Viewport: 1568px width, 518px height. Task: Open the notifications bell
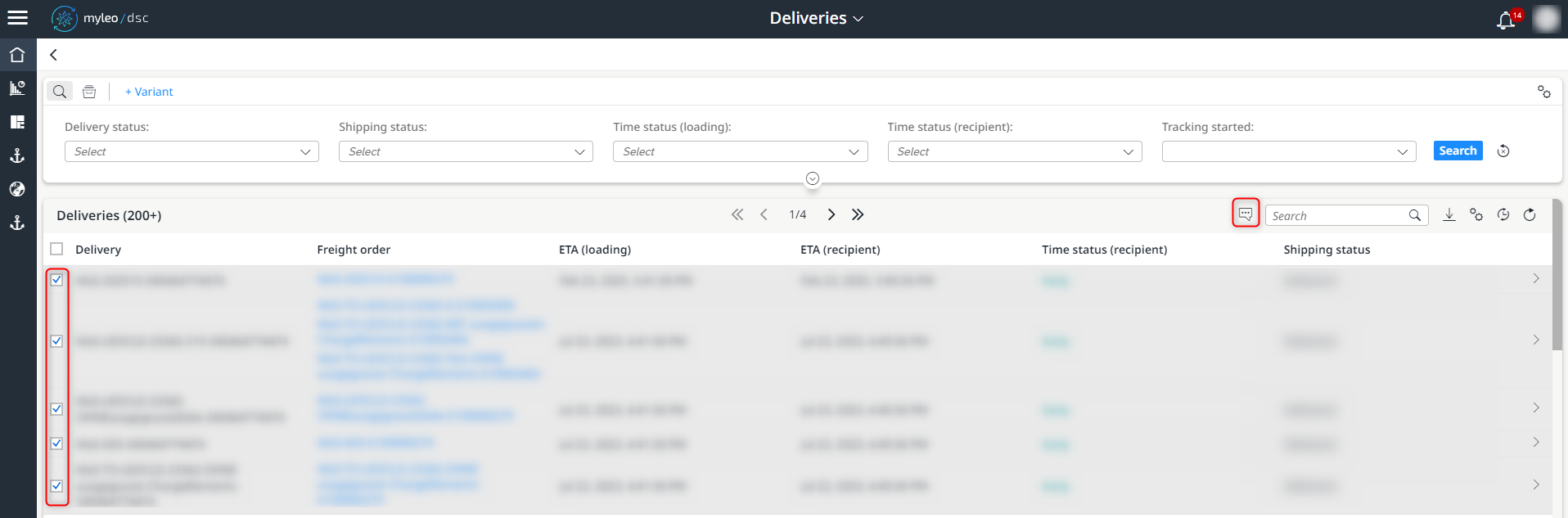point(1506,20)
